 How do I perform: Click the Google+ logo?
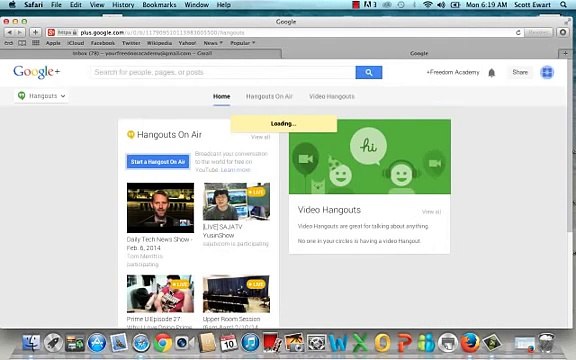pyautogui.click(x=36, y=72)
